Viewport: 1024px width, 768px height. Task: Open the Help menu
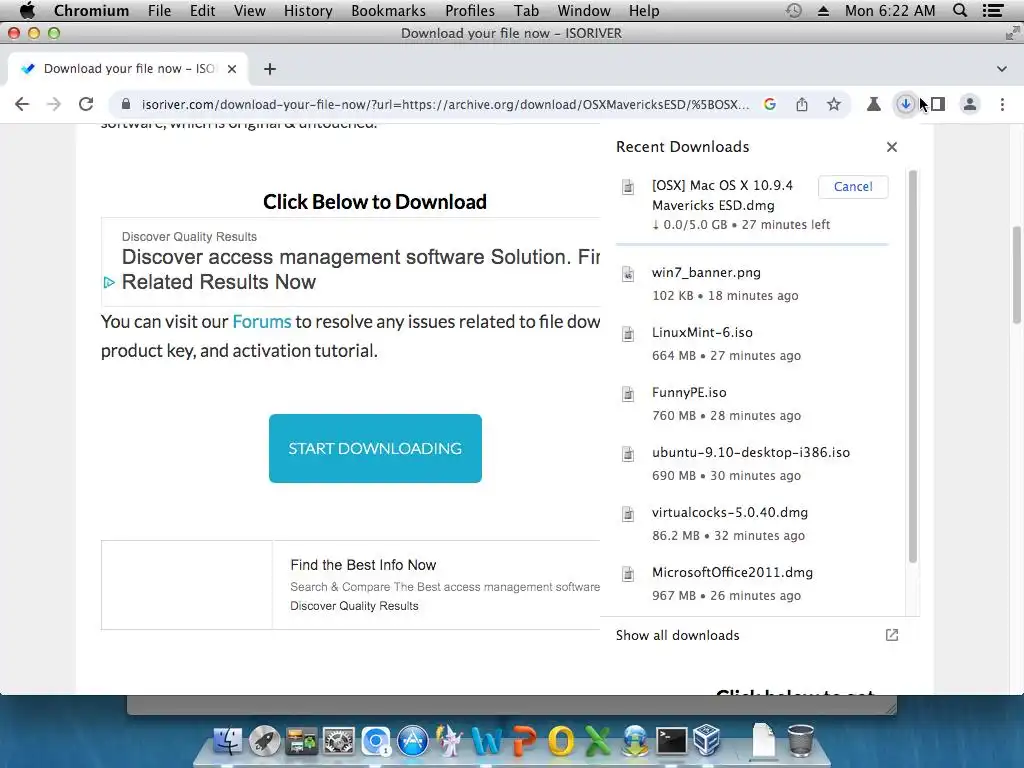tap(644, 11)
